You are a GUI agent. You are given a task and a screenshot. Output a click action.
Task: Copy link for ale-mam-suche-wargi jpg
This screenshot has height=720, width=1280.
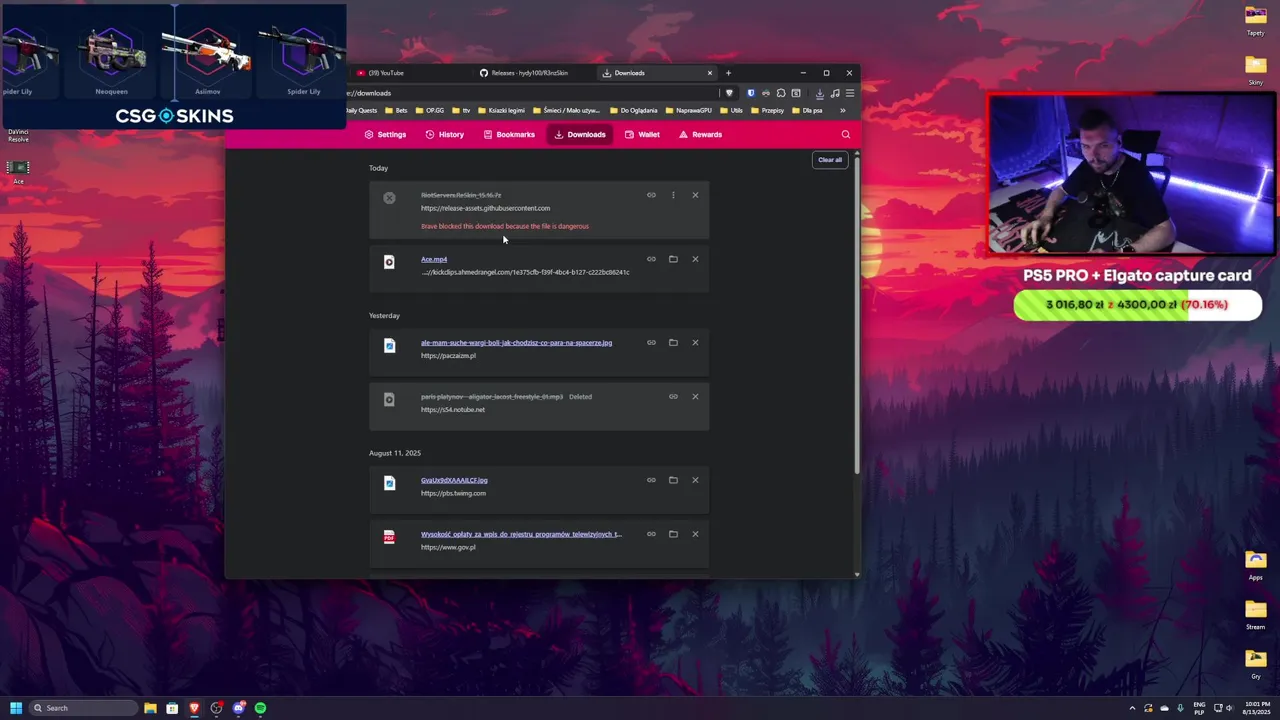651,342
